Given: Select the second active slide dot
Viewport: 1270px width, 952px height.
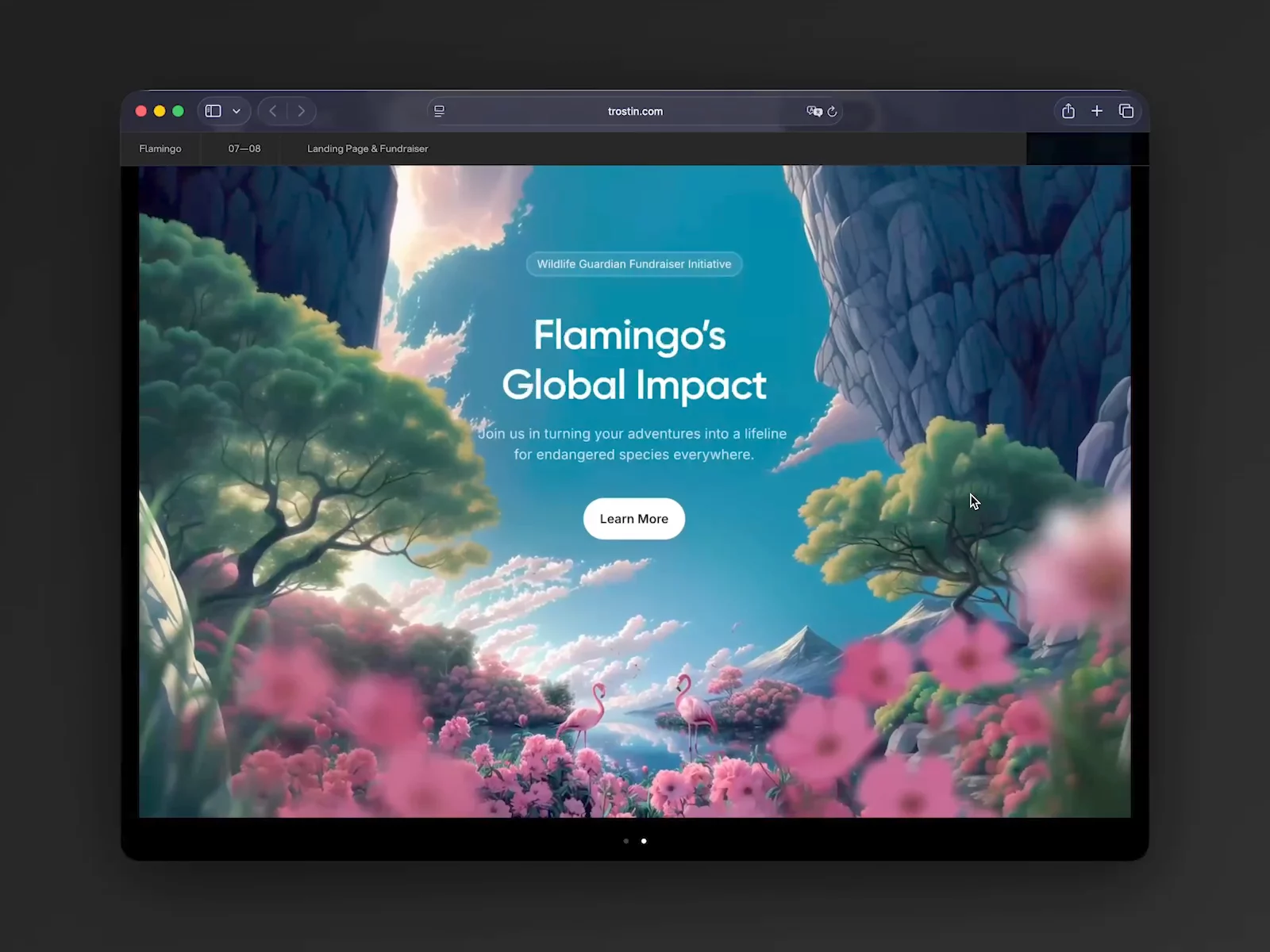Looking at the screenshot, I should click(x=644, y=841).
